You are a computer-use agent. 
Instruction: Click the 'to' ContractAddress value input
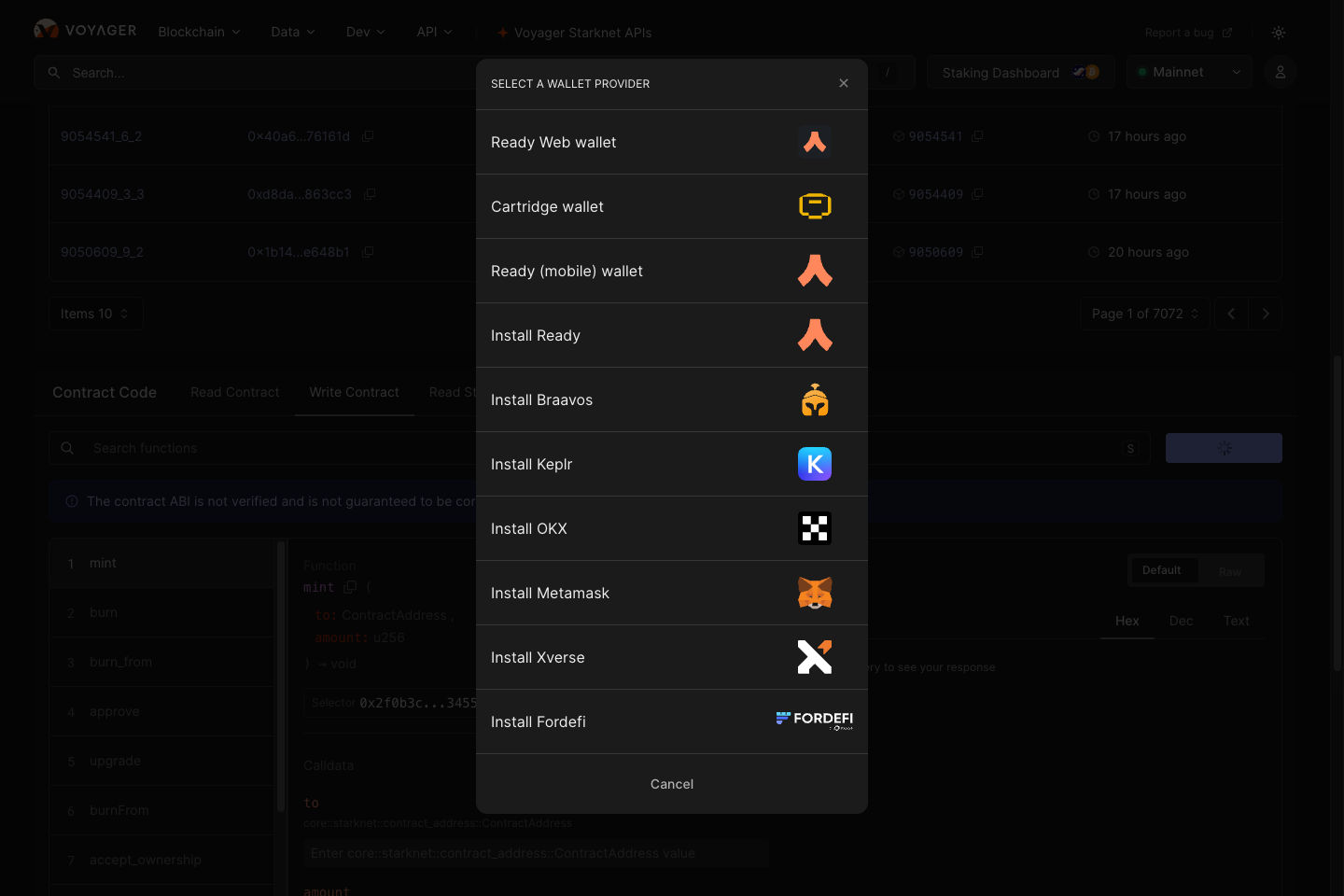point(536,853)
